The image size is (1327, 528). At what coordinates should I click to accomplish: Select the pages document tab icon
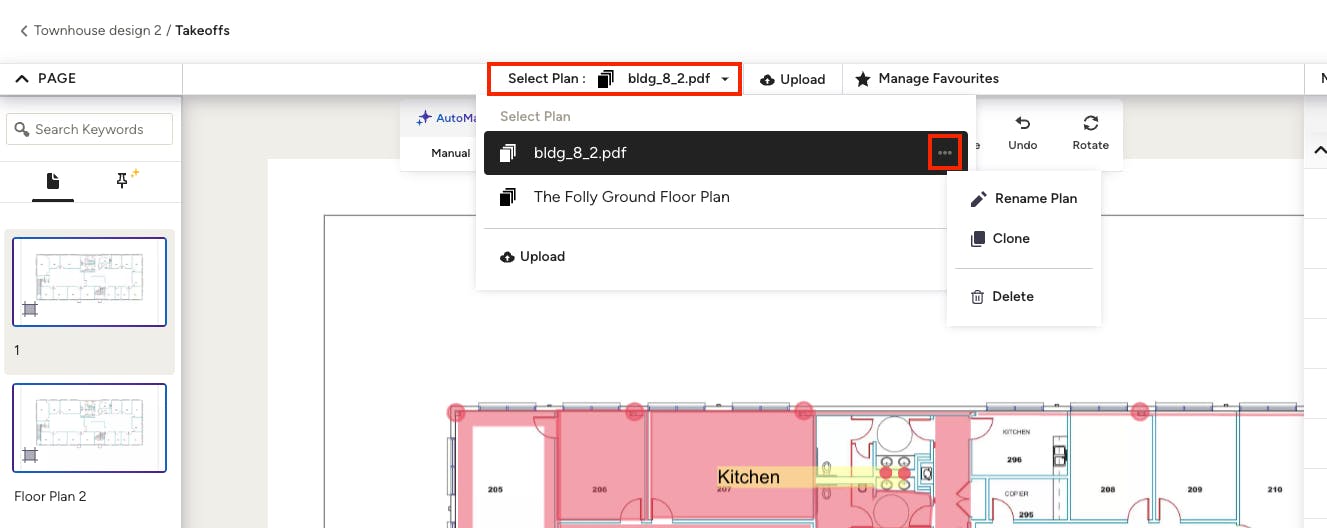click(53, 180)
